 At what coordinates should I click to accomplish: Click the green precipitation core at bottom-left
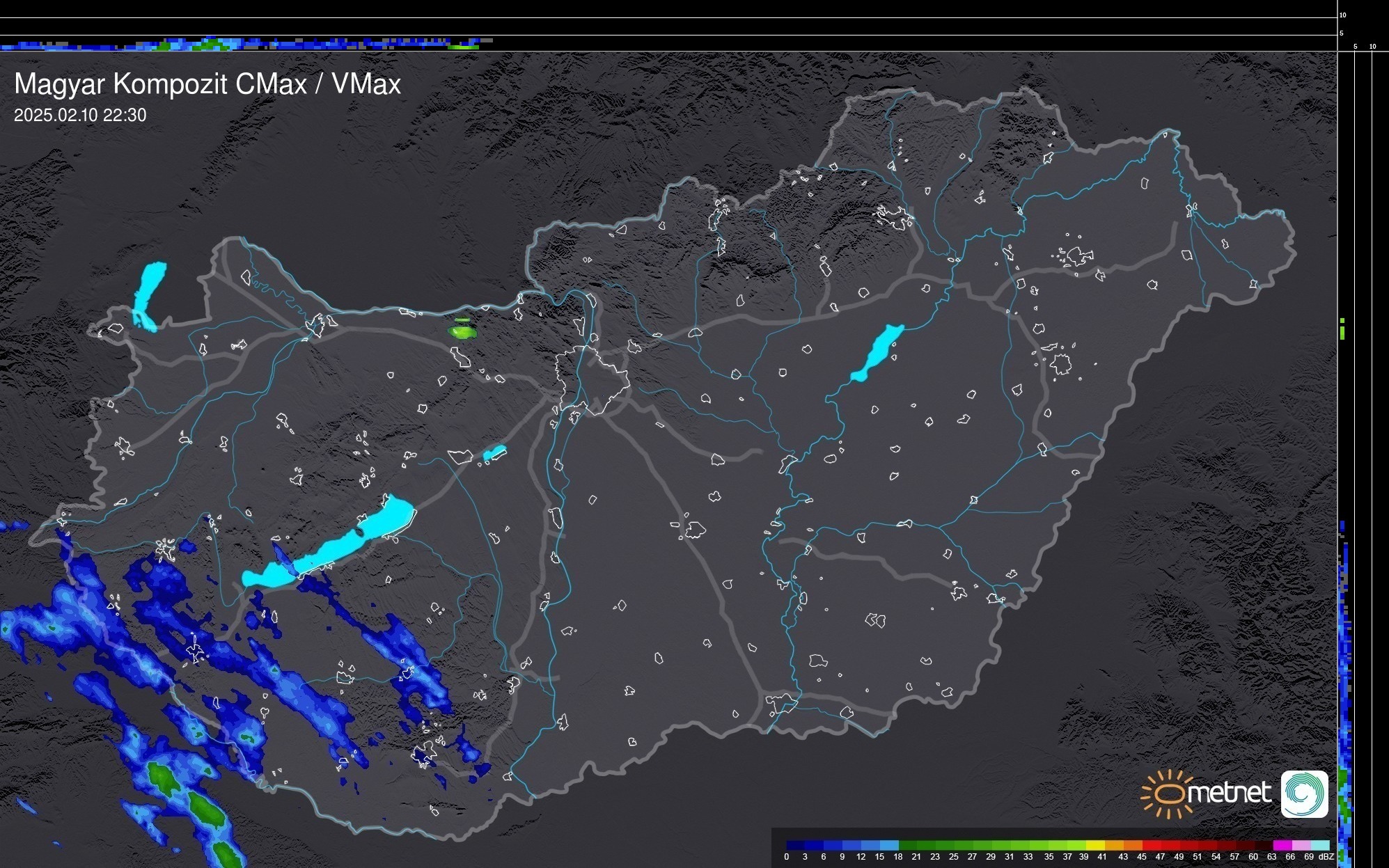pyautogui.click(x=206, y=807)
